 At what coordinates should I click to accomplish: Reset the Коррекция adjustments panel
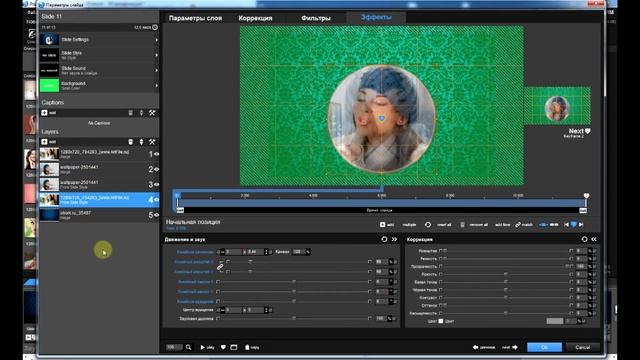click(584, 239)
